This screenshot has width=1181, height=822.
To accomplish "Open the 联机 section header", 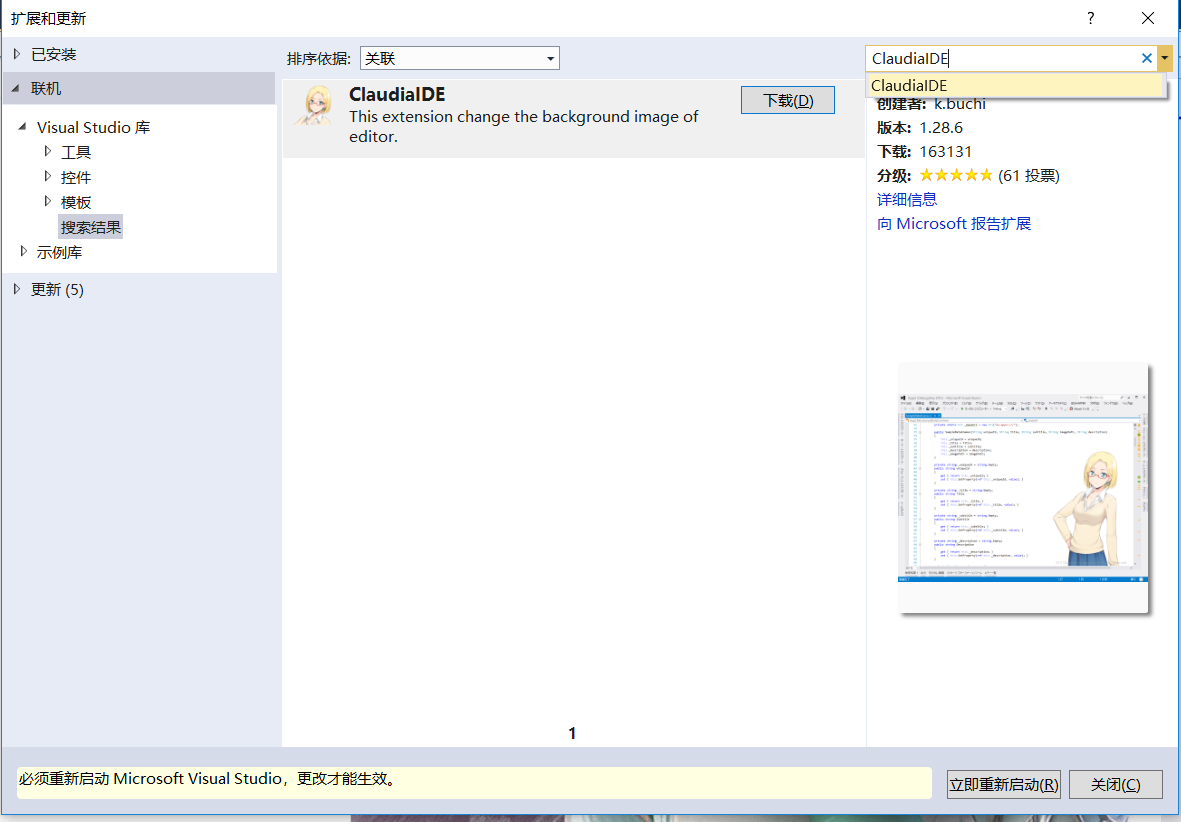I will pyautogui.click(x=139, y=88).
